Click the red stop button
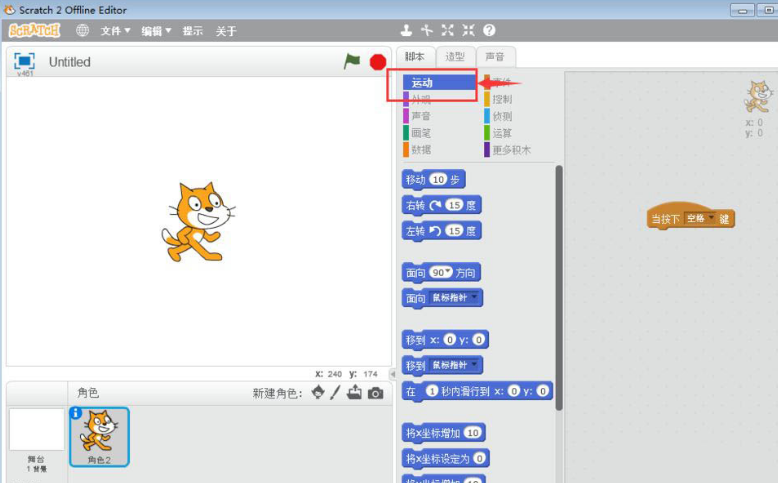 pyautogui.click(x=378, y=62)
